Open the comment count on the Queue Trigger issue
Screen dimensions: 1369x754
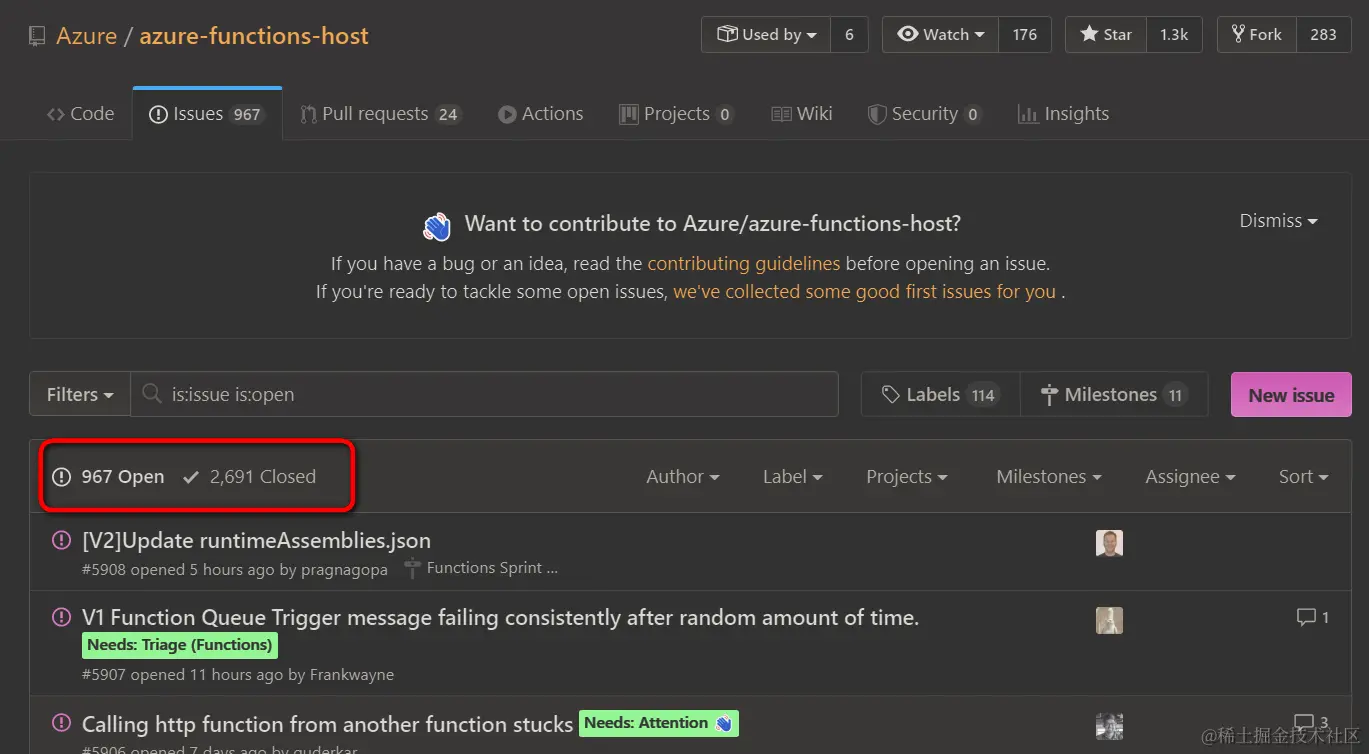[1313, 617]
